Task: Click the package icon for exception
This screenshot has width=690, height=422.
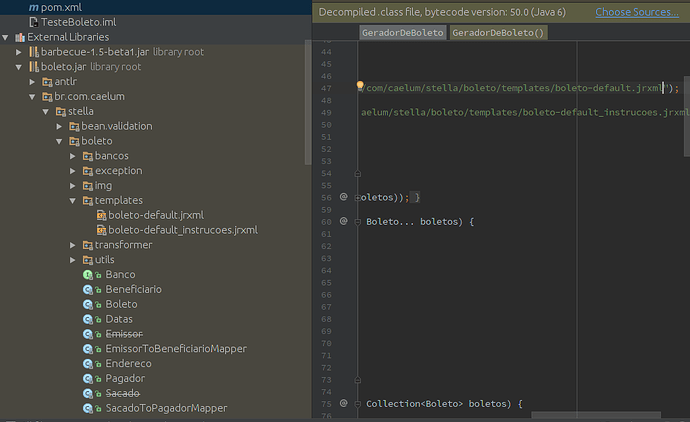Action: [x=88, y=171]
